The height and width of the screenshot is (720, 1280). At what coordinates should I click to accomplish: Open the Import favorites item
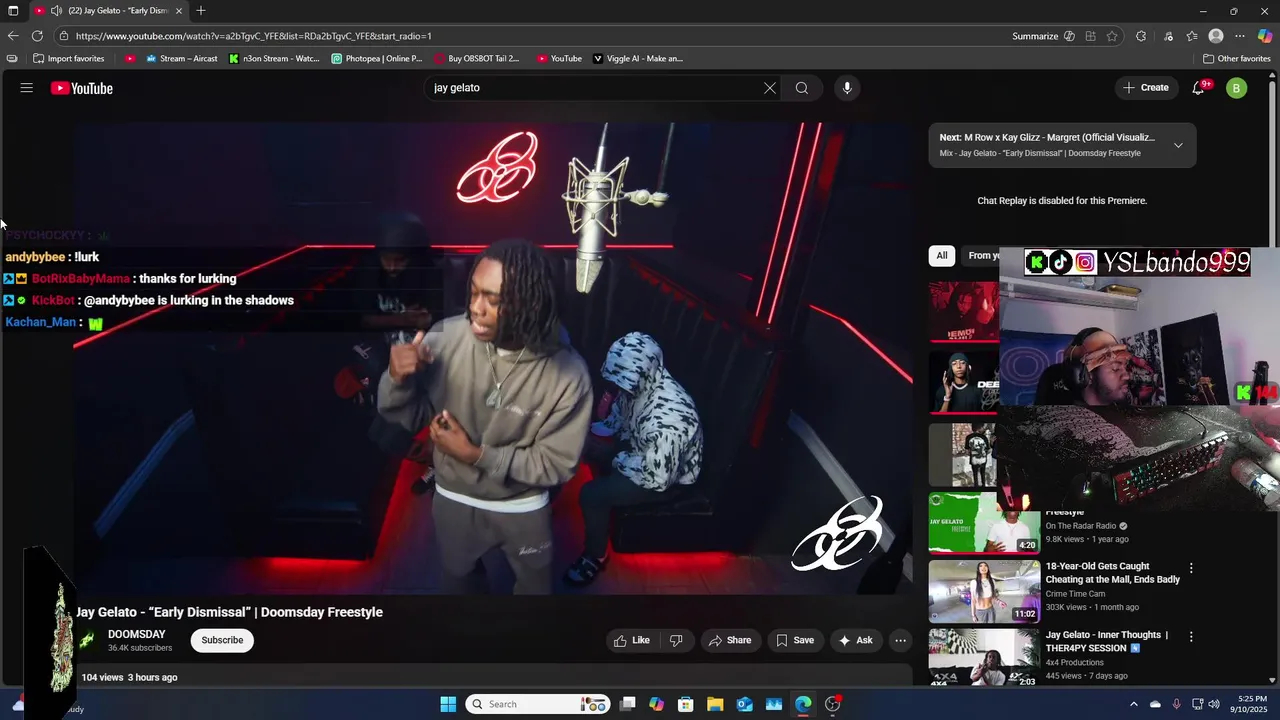coord(69,59)
